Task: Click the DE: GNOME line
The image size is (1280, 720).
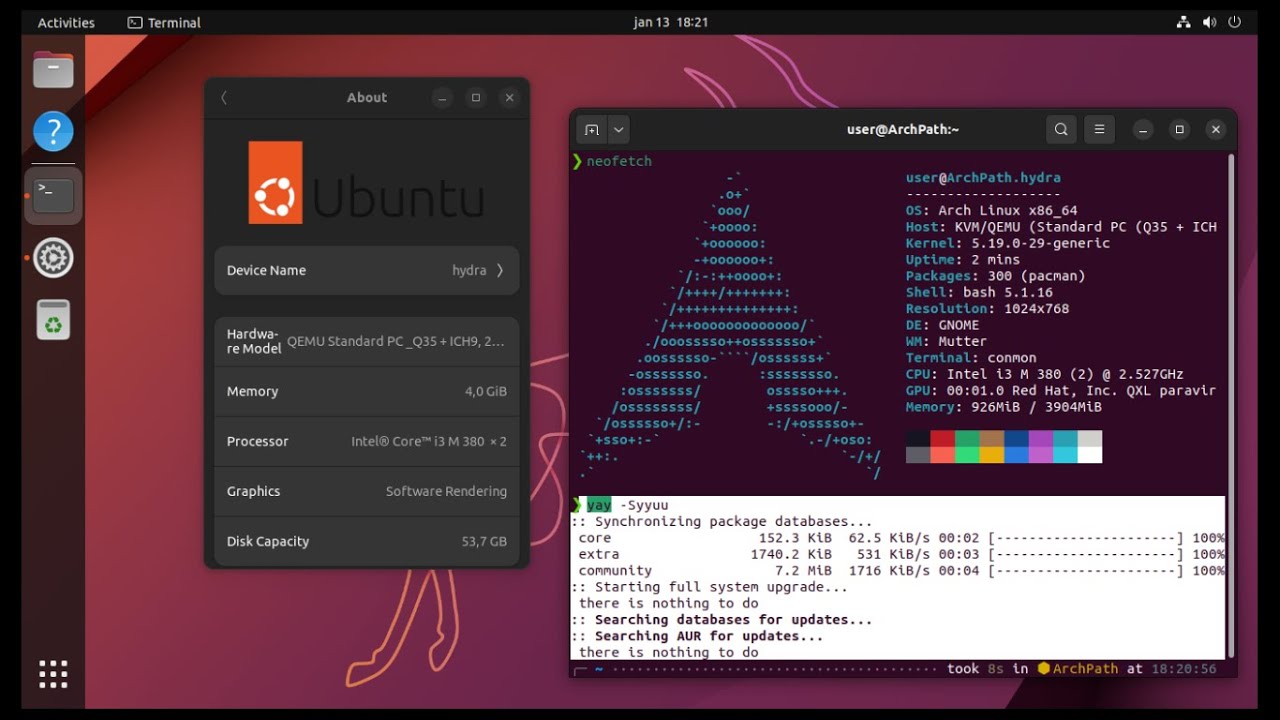Action: (943, 325)
